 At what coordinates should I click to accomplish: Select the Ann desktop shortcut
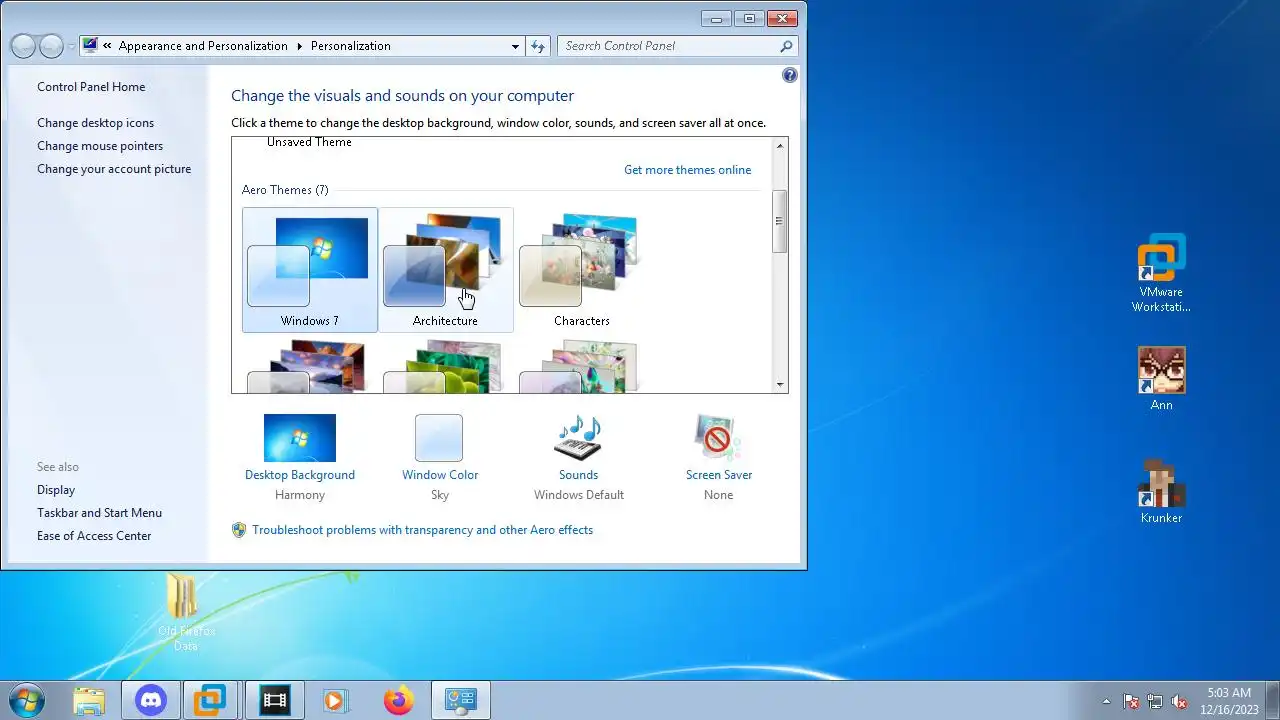1161,378
